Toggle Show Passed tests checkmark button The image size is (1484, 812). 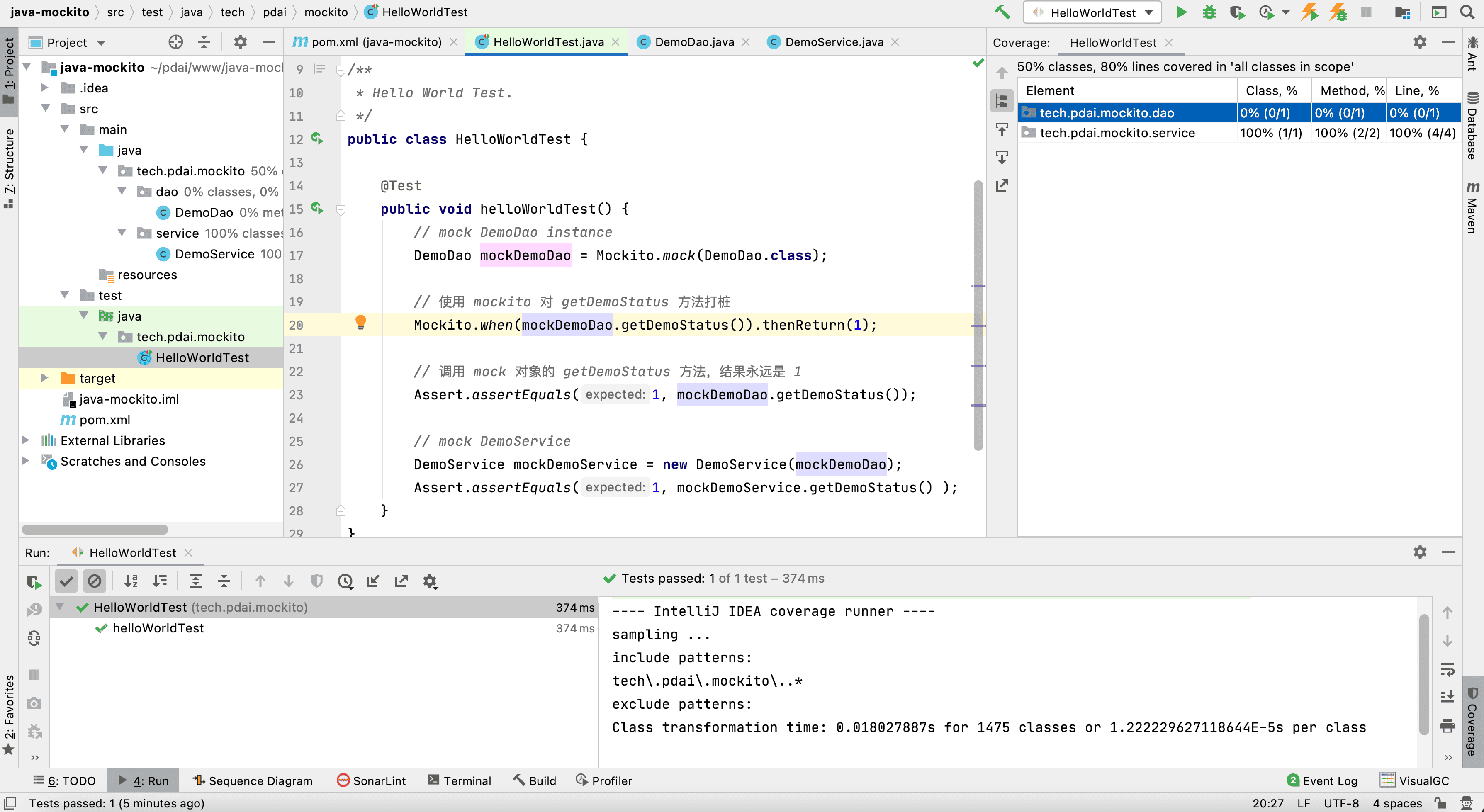(x=66, y=581)
